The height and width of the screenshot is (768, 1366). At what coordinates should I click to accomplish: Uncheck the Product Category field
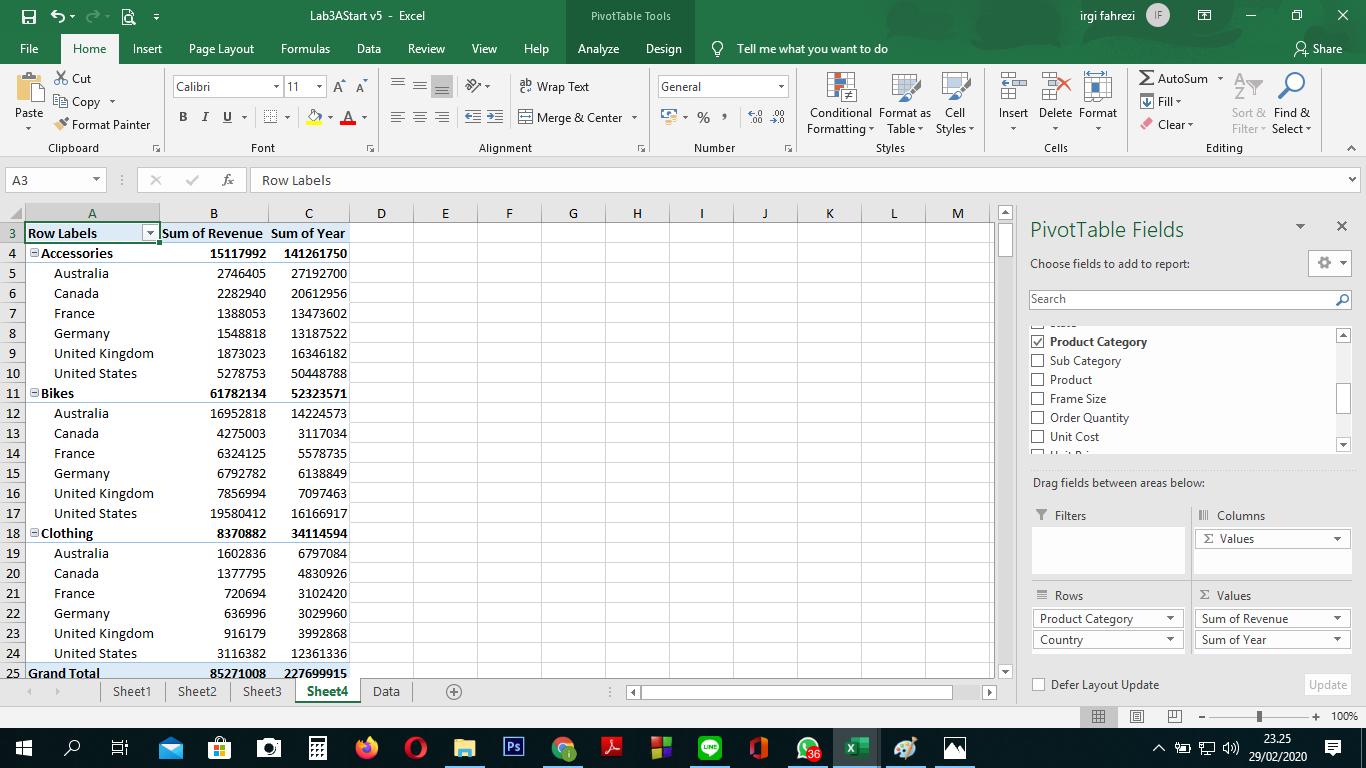(x=1037, y=342)
